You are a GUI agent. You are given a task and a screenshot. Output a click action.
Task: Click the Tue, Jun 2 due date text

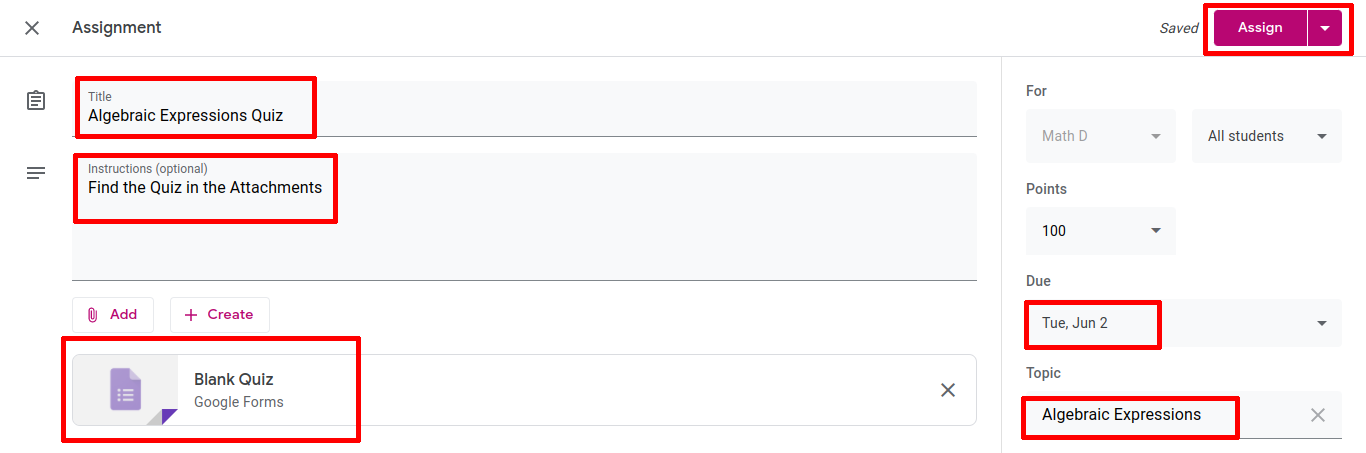[1075, 323]
